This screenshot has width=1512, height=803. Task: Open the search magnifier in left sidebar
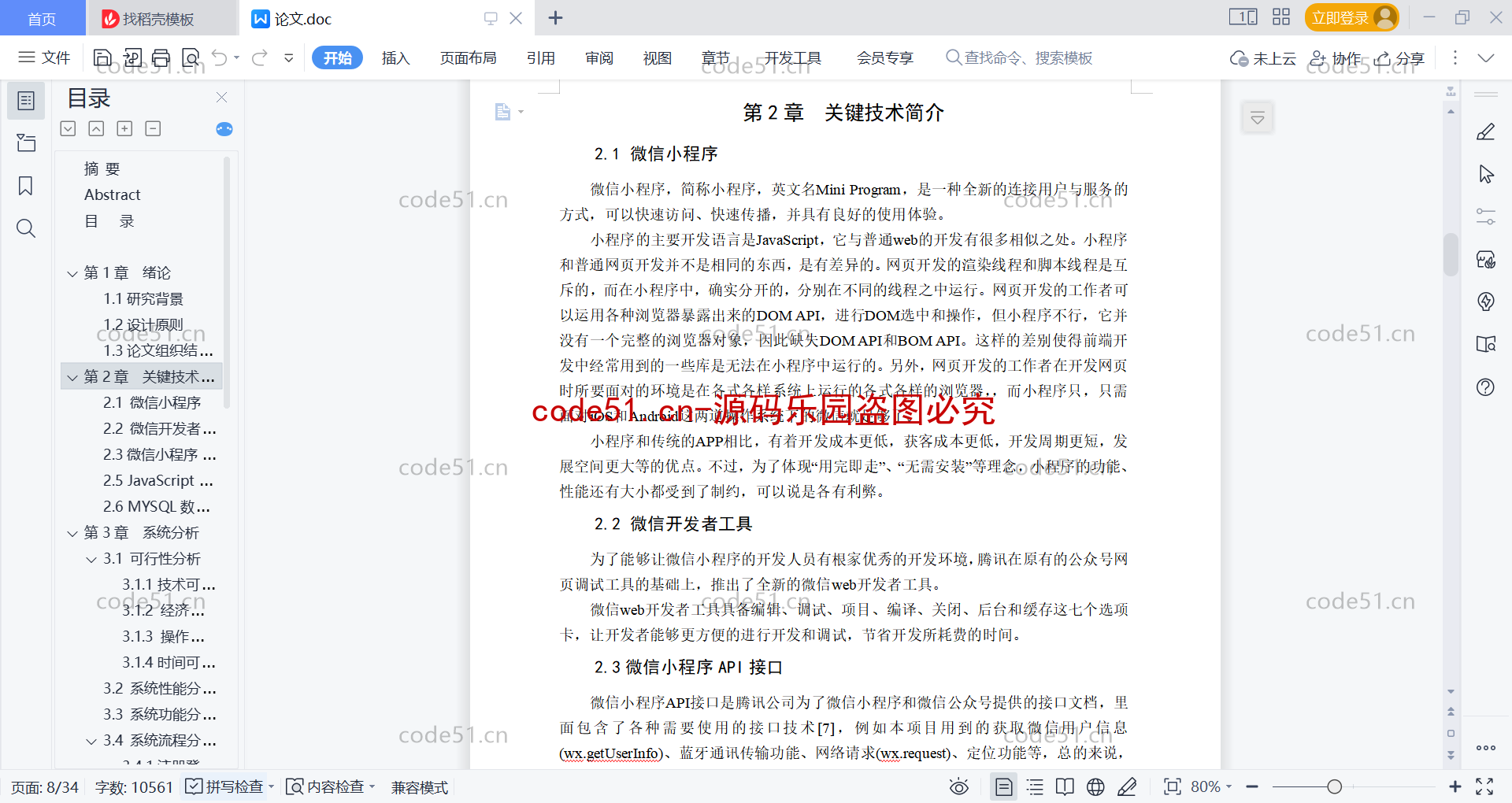click(26, 228)
